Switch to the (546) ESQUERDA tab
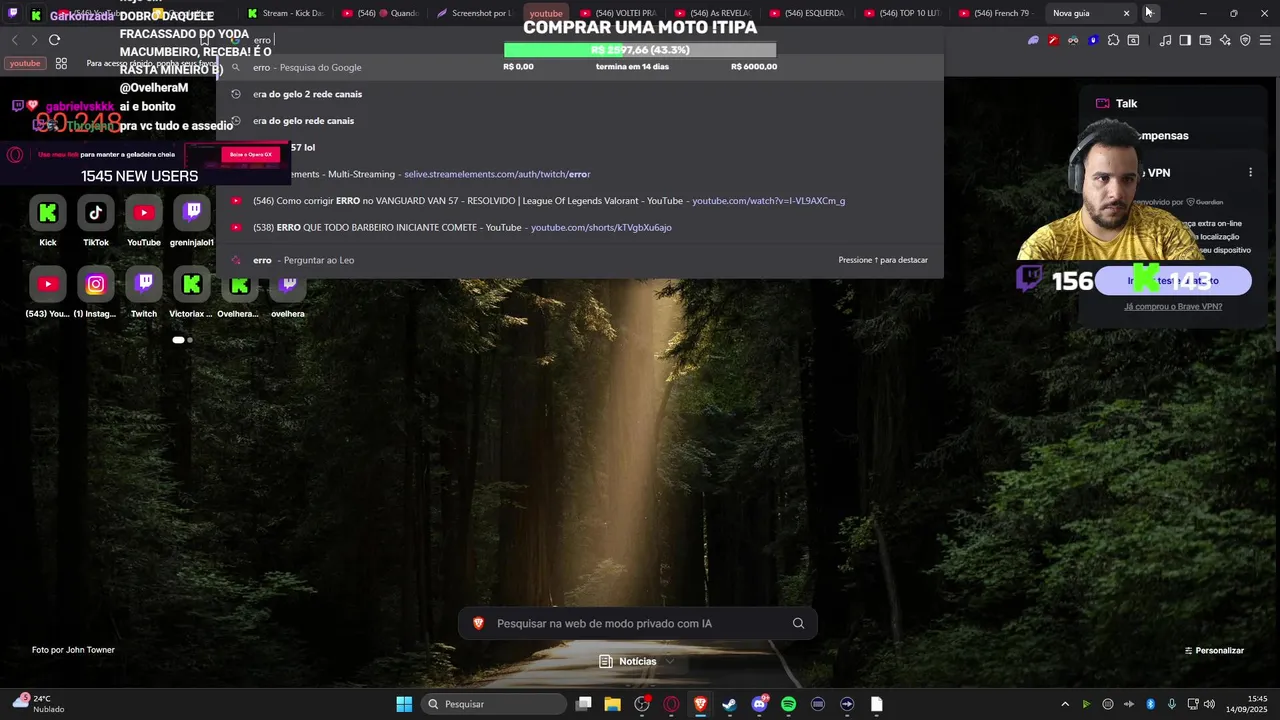1280x720 pixels. pos(809,13)
